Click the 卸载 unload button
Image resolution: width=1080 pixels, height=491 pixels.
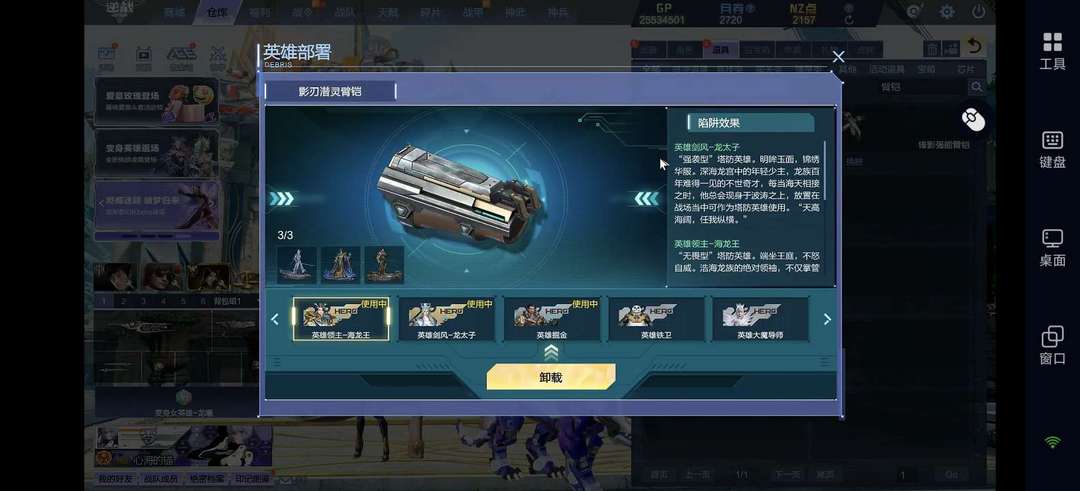[551, 377]
